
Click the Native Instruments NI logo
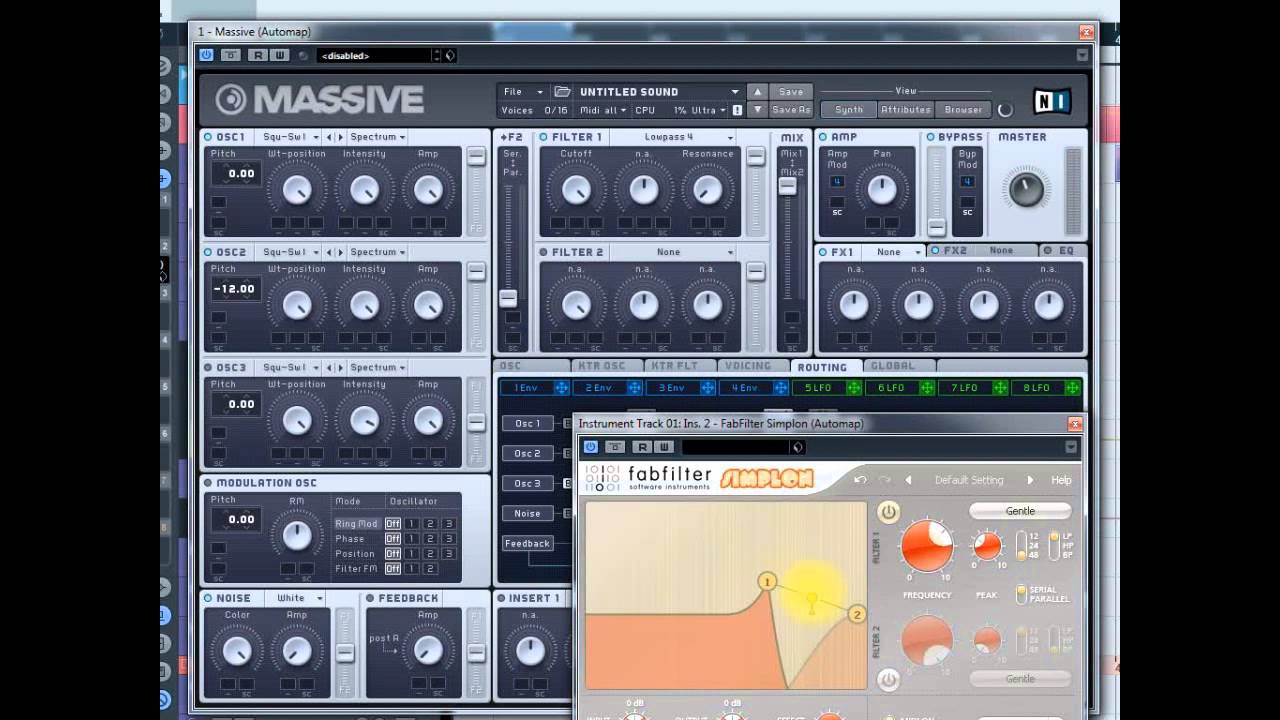coord(1051,101)
